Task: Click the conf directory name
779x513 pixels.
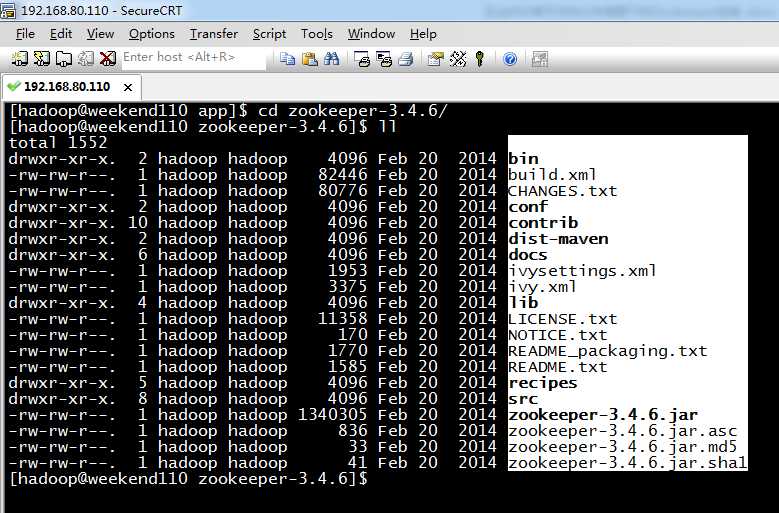Action: coord(528,207)
